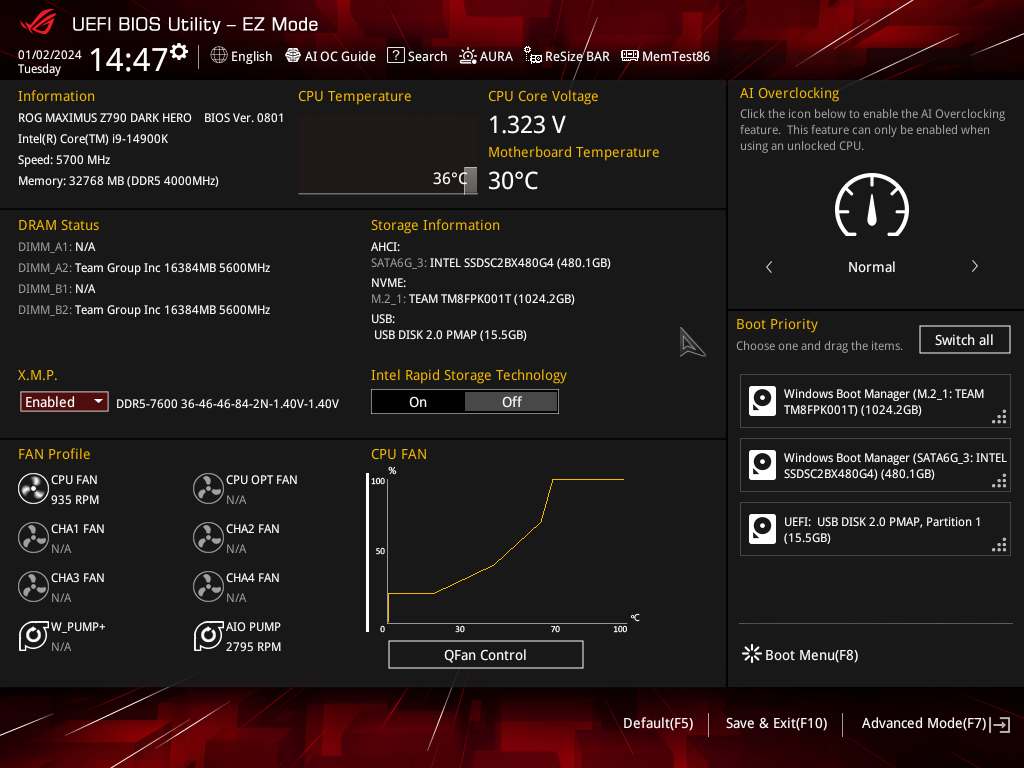Screen dimensions: 1024x768
Task: Open the AI OC Guide menu
Action: pos(330,56)
